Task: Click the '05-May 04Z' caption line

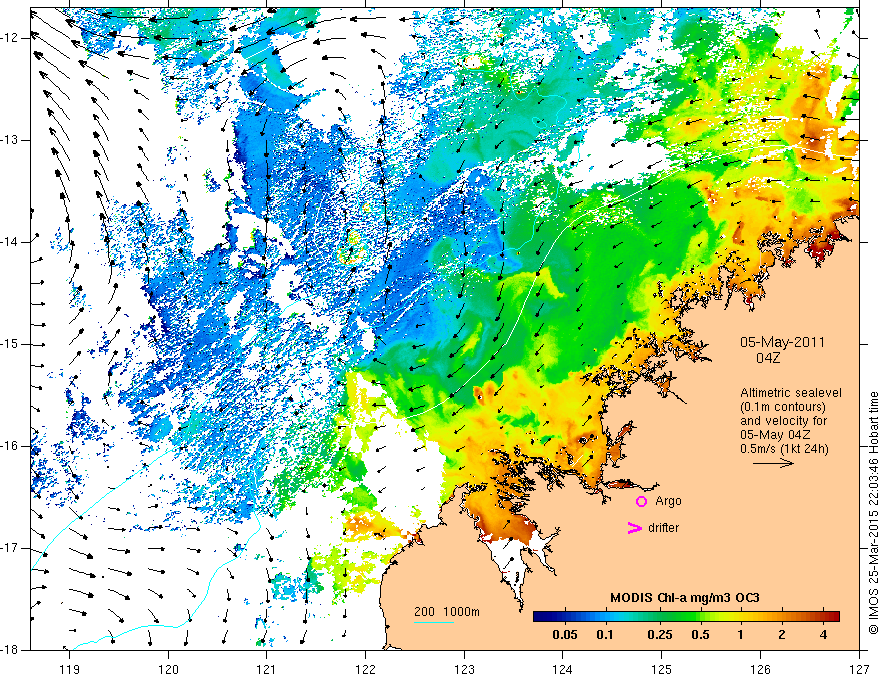Action: pos(774,435)
